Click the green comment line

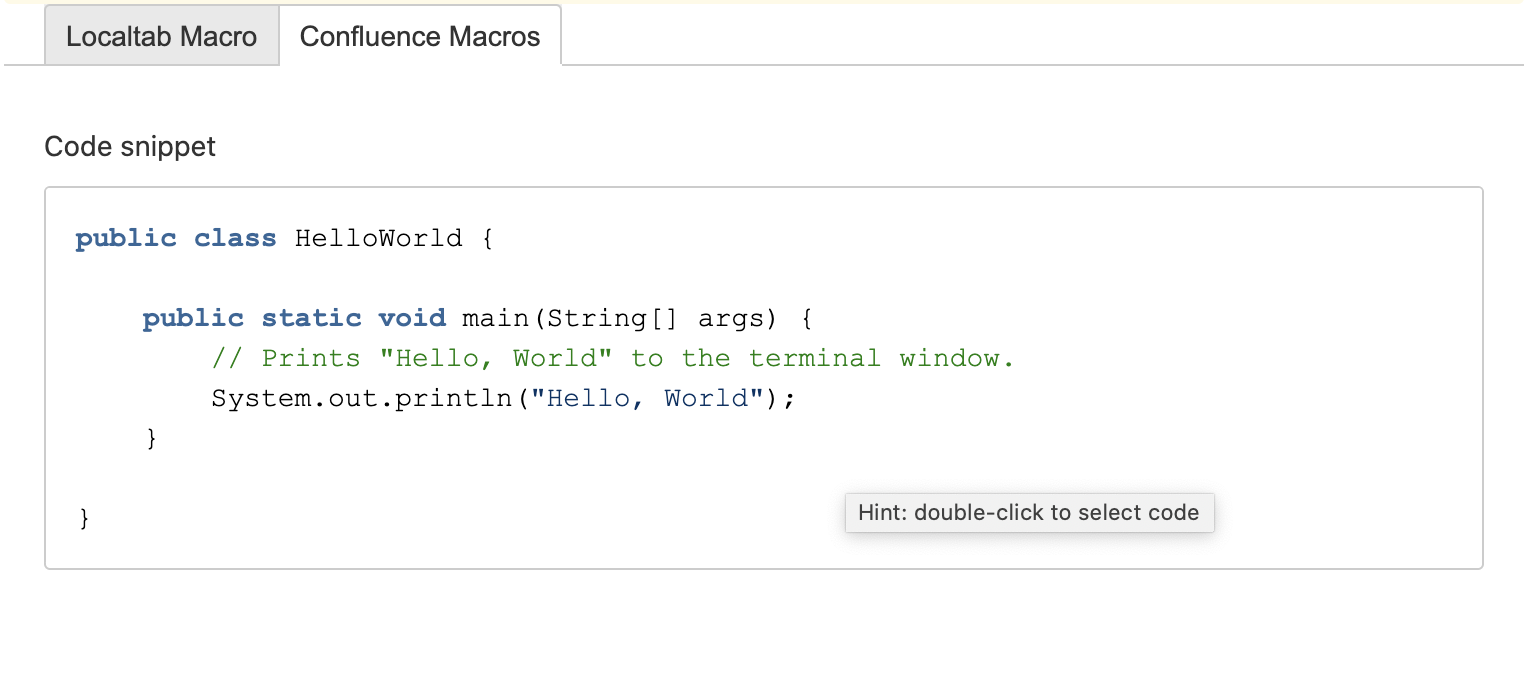(x=612, y=357)
